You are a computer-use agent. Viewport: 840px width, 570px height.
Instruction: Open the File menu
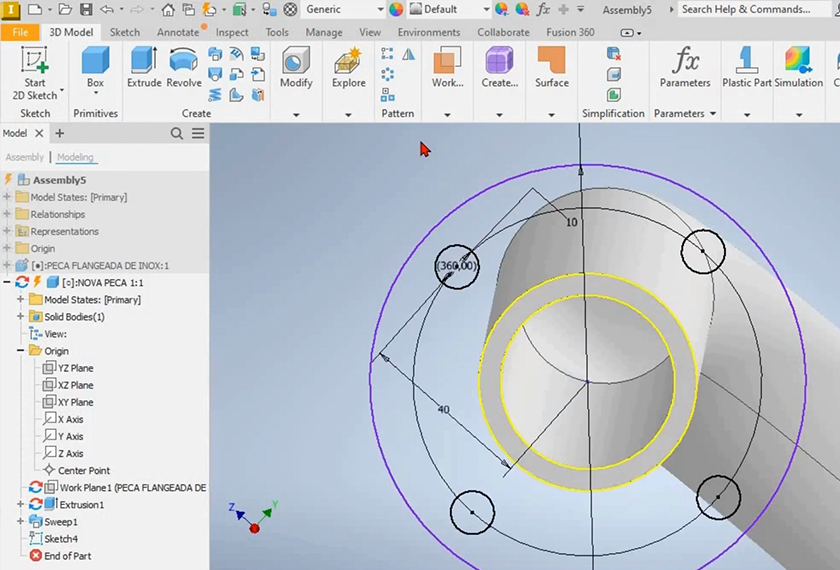pyautogui.click(x=20, y=32)
